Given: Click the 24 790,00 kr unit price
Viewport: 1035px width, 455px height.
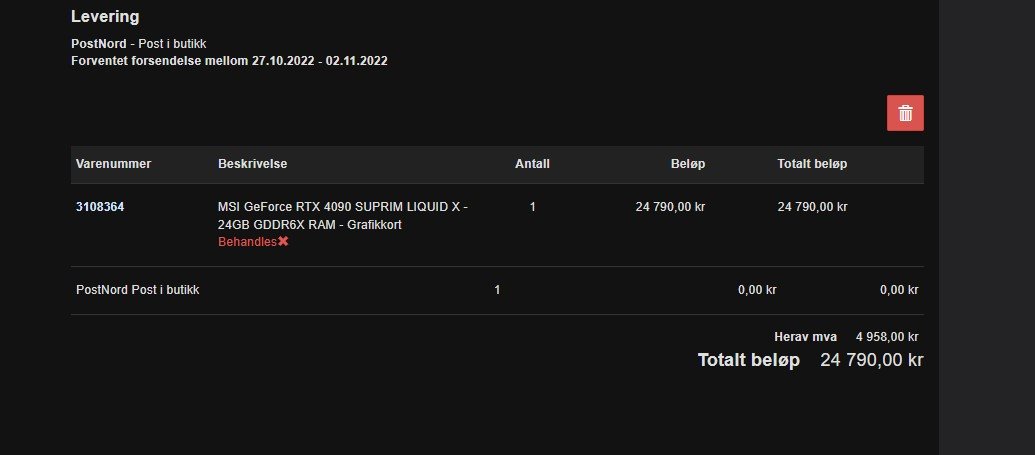Looking at the screenshot, I should tap(670, 207).
